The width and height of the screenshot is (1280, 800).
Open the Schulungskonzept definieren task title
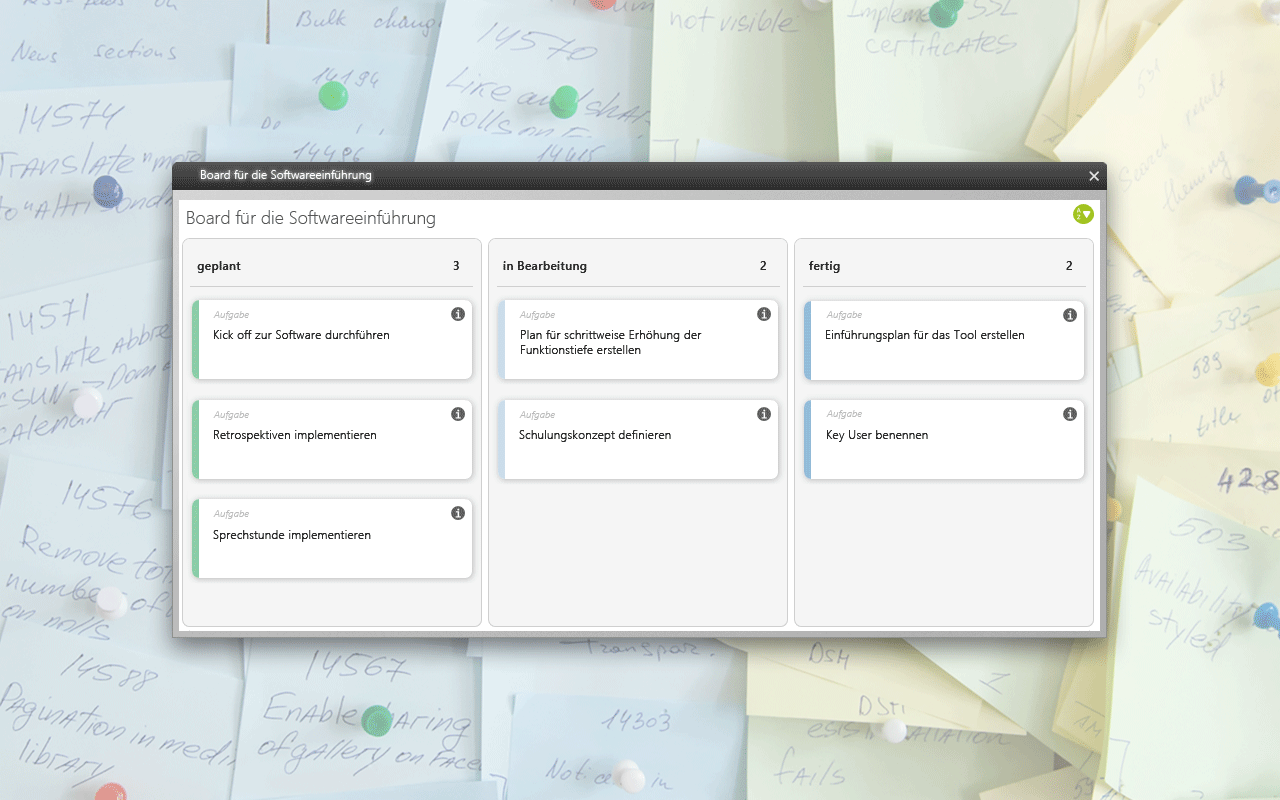pos(595,435)
